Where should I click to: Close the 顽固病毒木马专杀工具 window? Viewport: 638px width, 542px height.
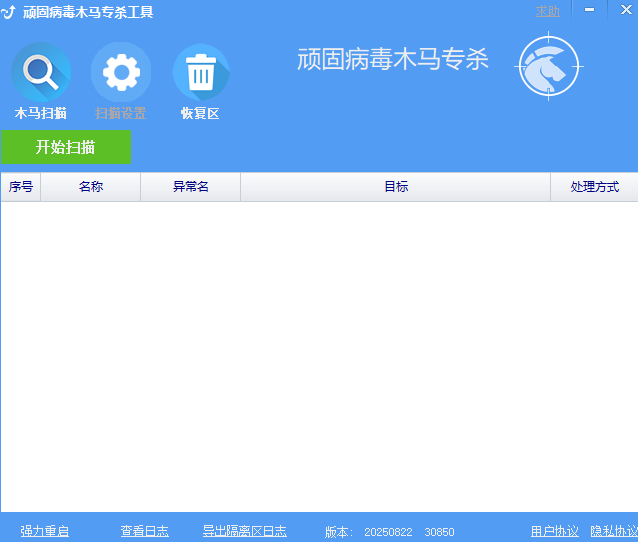pyautogui.click(x=625, y=10)
